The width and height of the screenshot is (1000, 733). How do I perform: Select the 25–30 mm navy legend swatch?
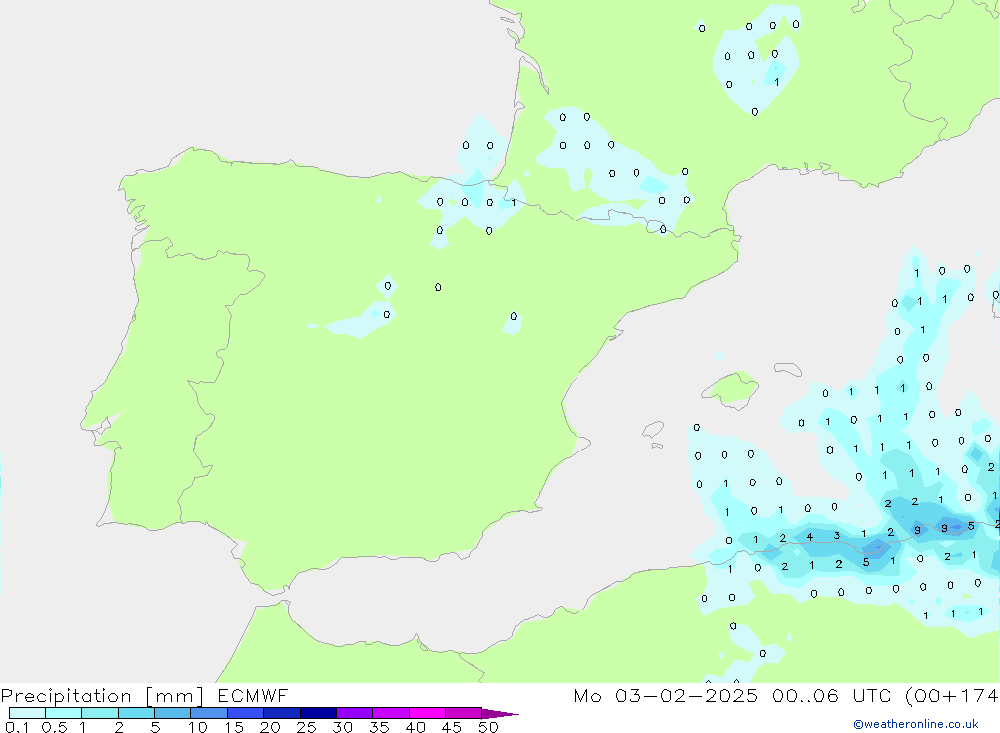(x=318, y=713)
